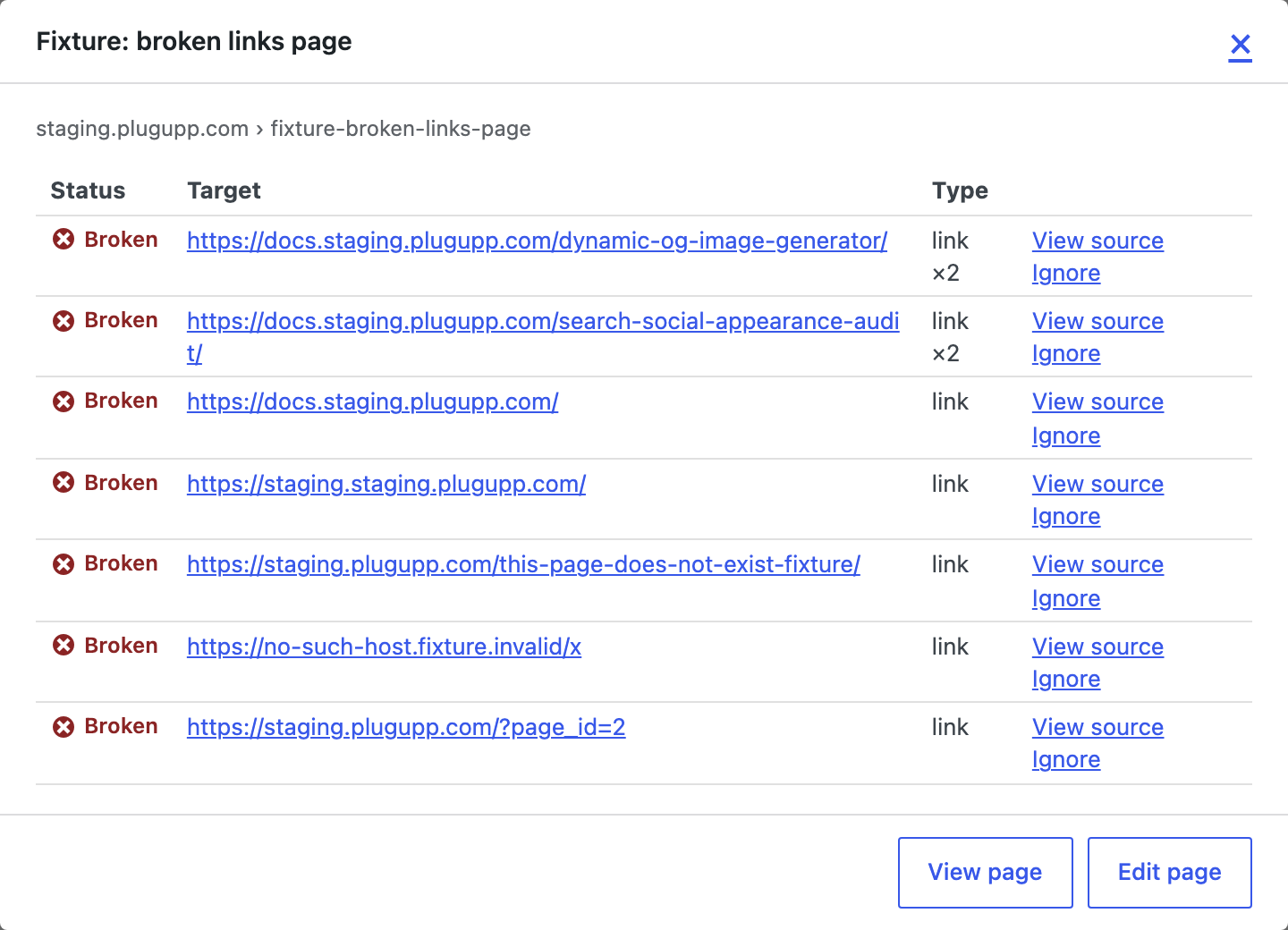
Task: Click the Edit page button
Action: (x=1169, y=873)
